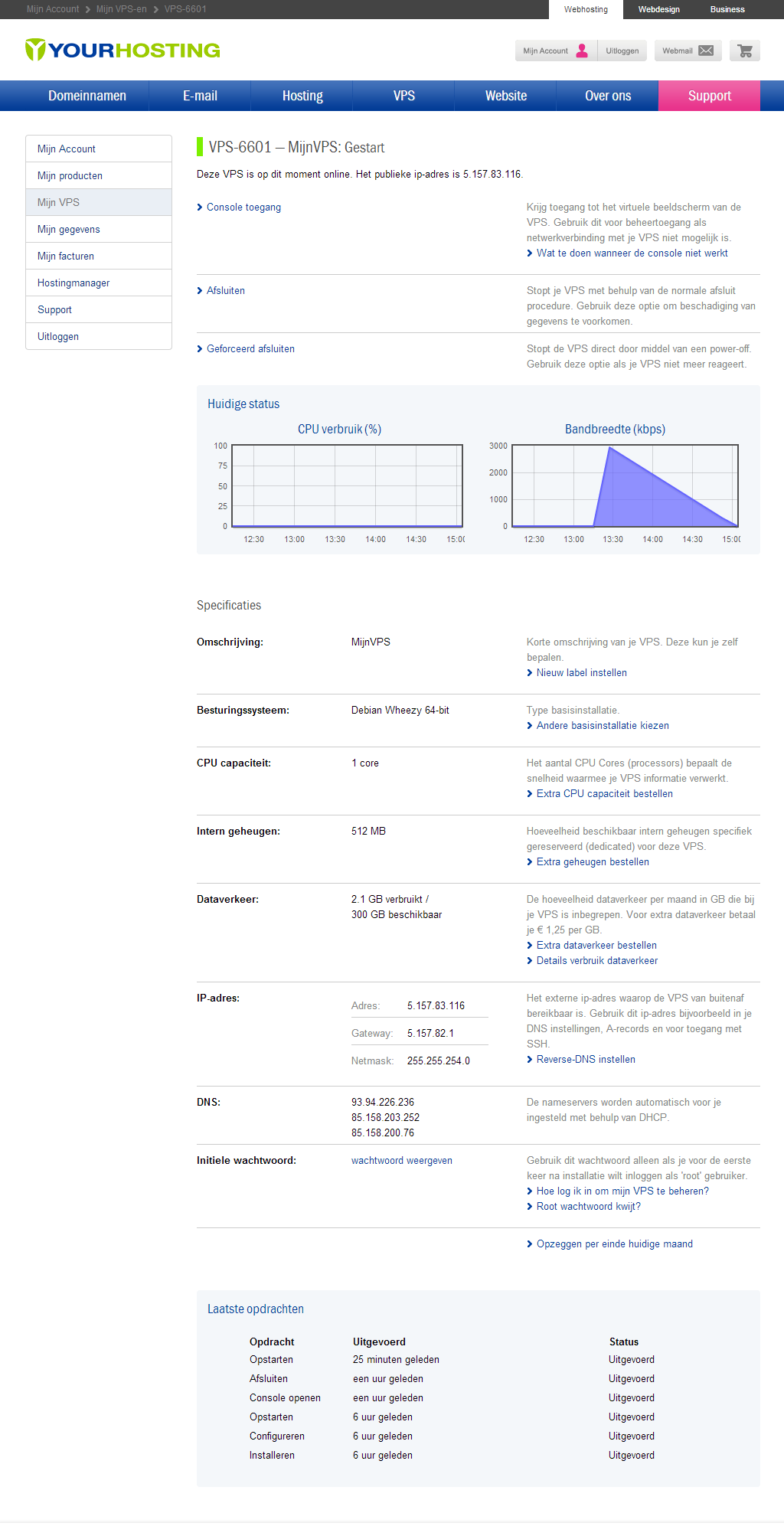This screenshot has height=1536, width=784.
Task: Click Geforceerd afsluiten link
Action: click(250, 349)
